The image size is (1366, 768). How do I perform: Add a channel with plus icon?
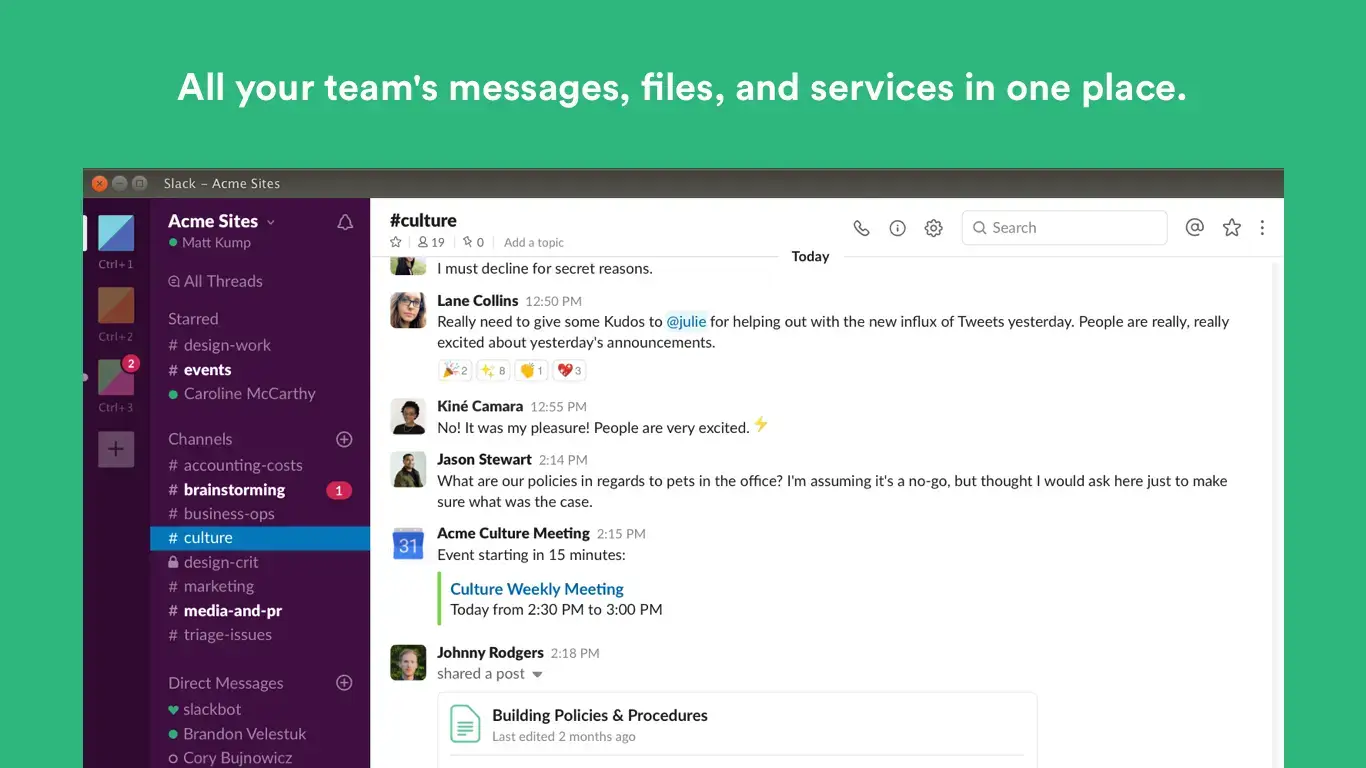coord(344,439)
